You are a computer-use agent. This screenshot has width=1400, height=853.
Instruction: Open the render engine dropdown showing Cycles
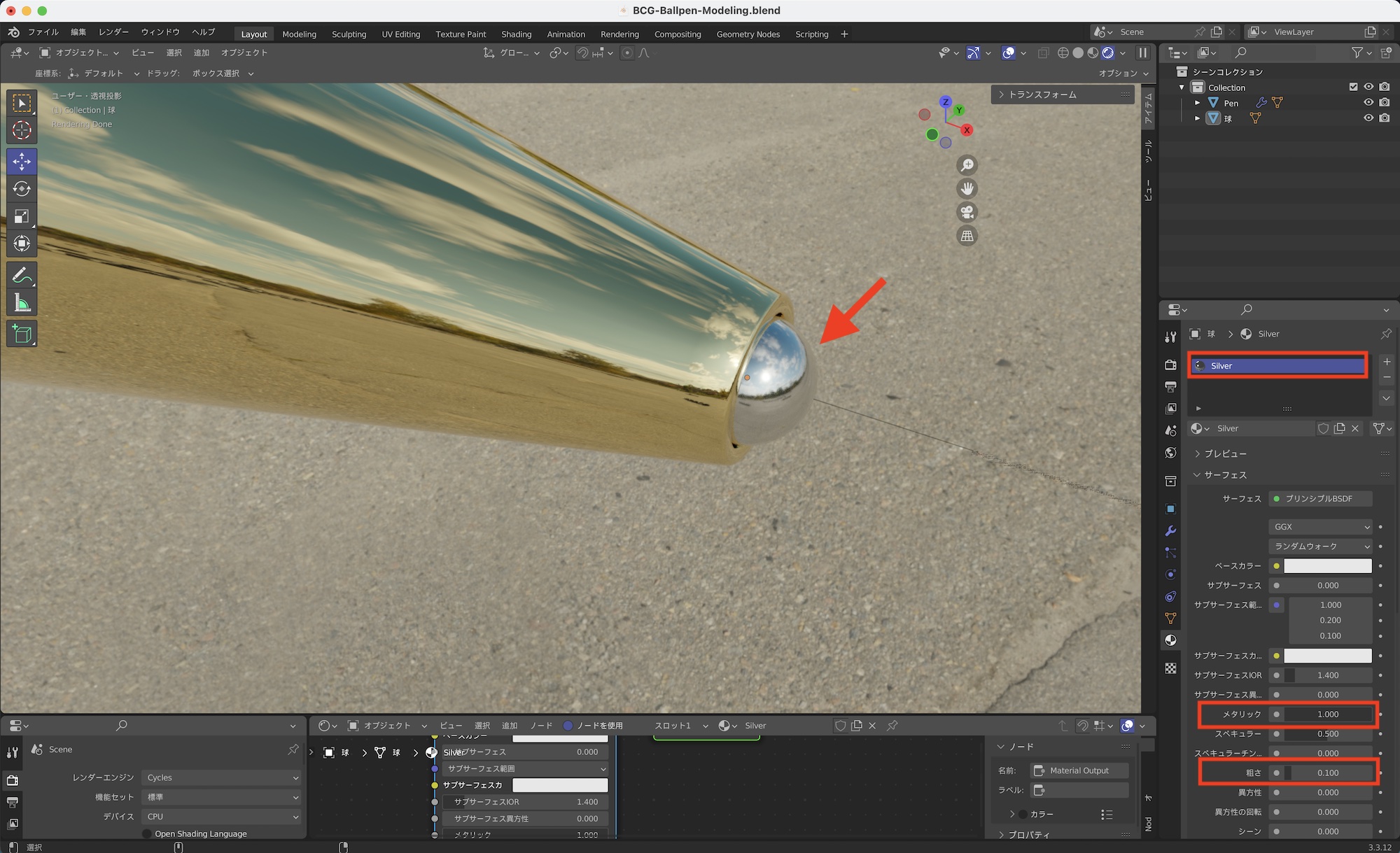(221, 777)
